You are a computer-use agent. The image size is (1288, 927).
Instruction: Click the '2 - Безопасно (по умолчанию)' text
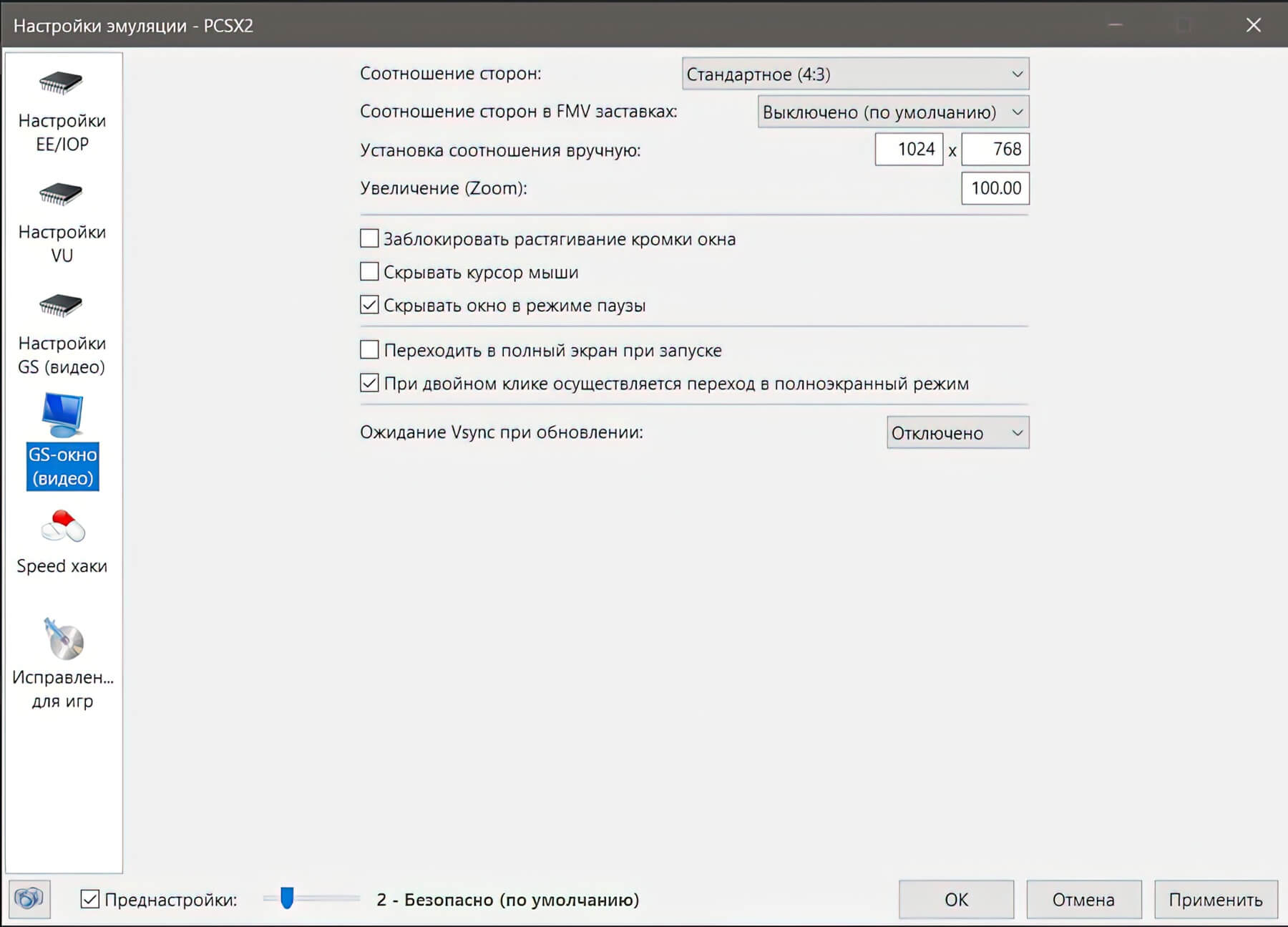(x=508, y=900)
